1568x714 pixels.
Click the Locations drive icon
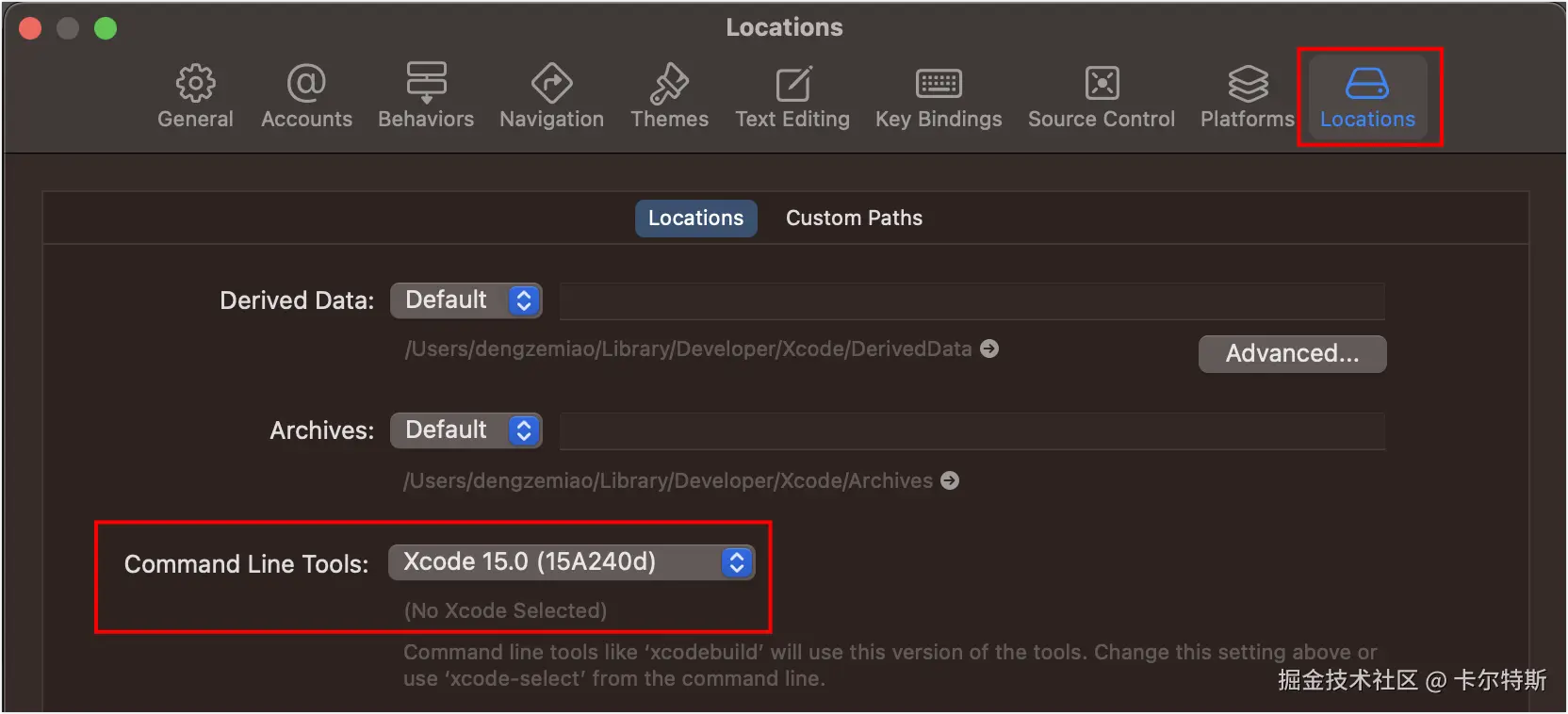click(x=1367, y=85)
